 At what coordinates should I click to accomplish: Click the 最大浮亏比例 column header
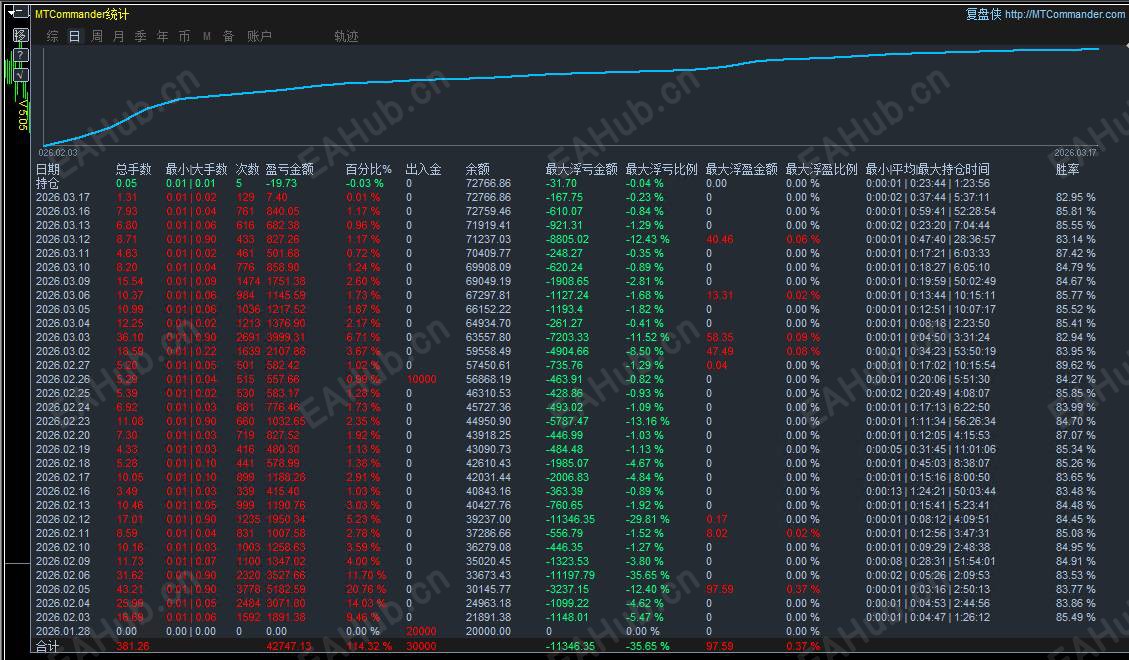click(x=661, y=169)
